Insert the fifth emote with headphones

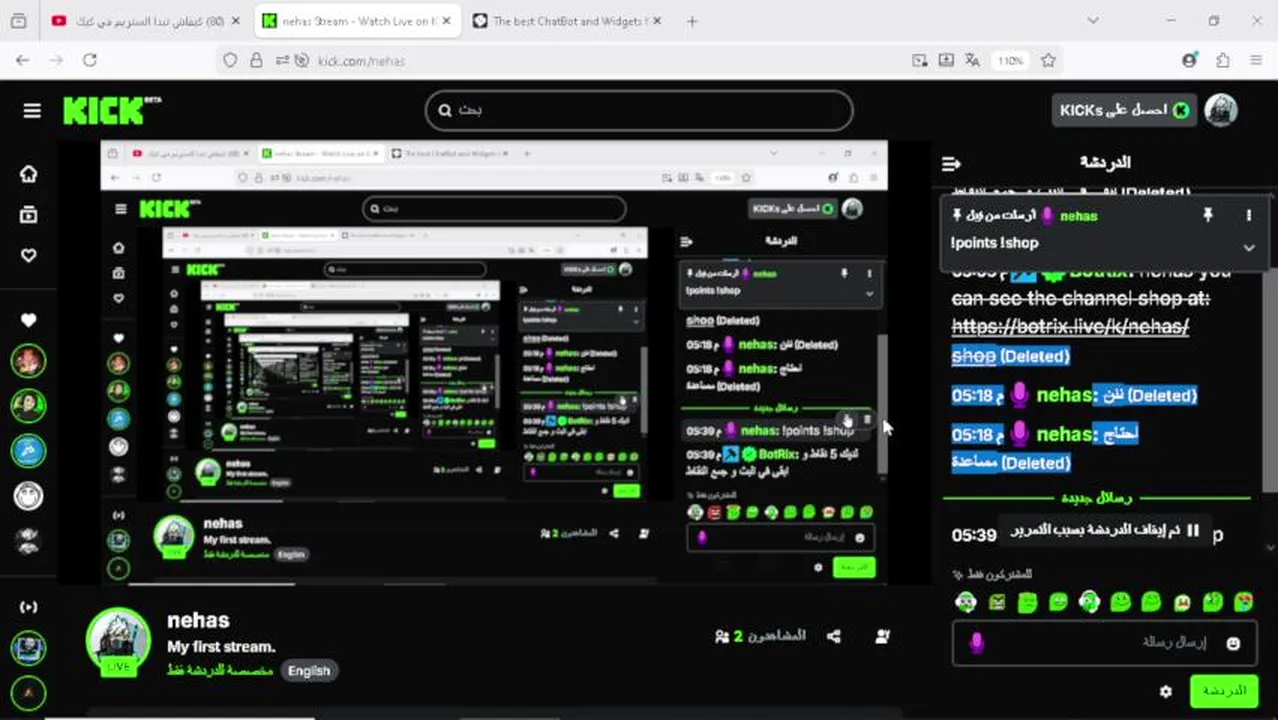pos(1089,602)
